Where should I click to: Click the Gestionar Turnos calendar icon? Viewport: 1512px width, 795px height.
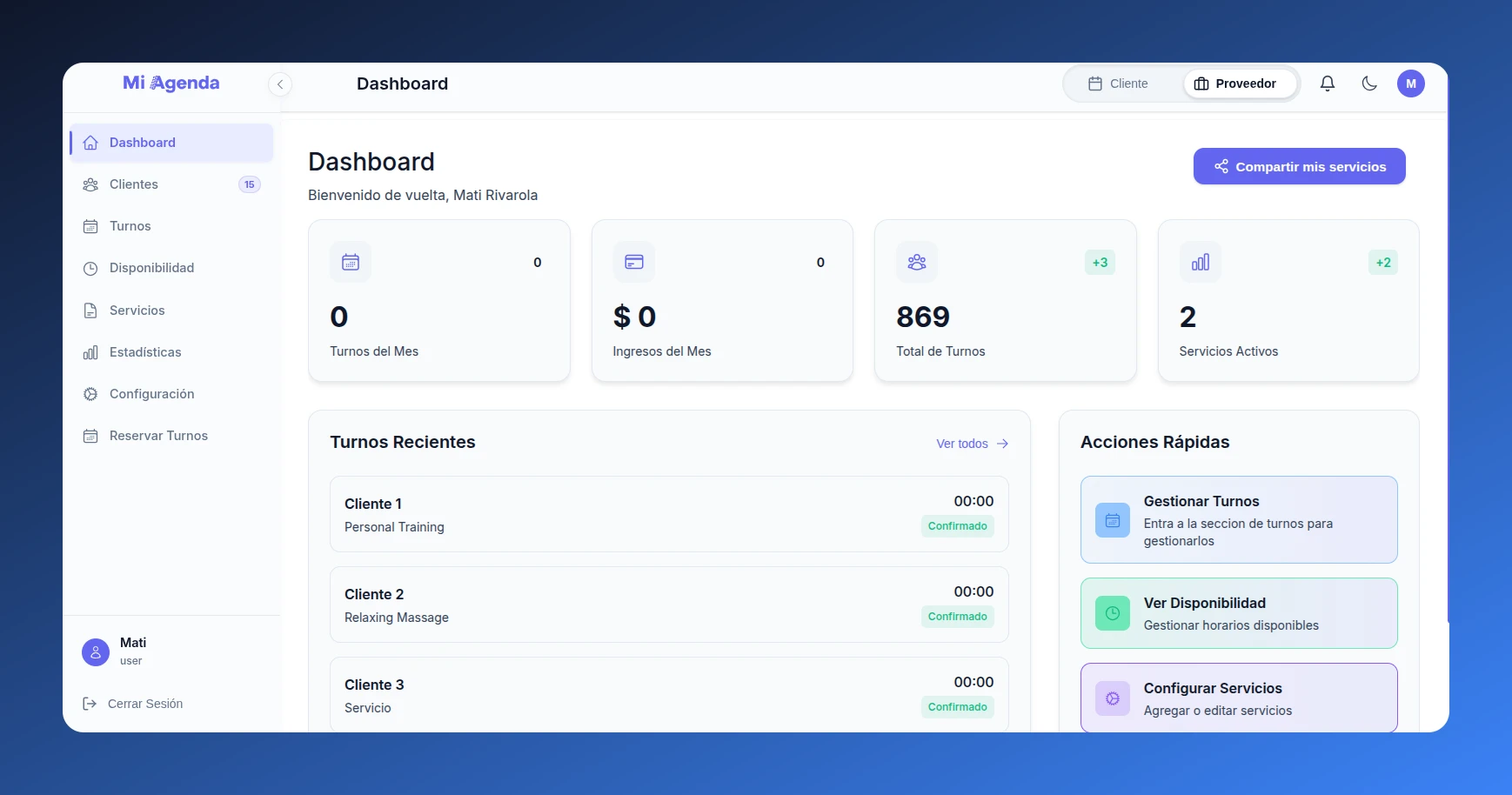pos(1113,520)
